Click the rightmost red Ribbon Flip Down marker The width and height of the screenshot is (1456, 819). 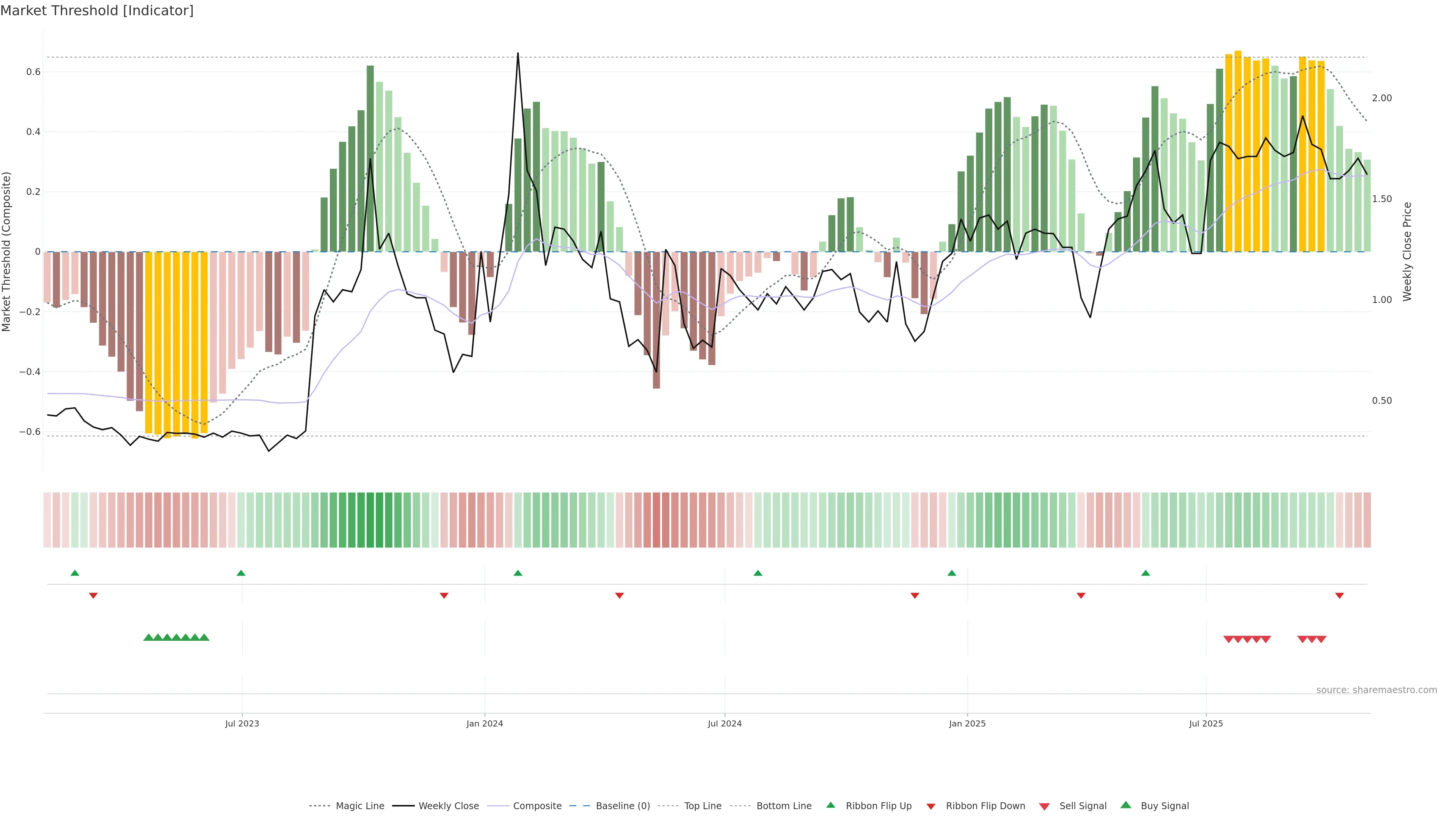[1339, 596]
